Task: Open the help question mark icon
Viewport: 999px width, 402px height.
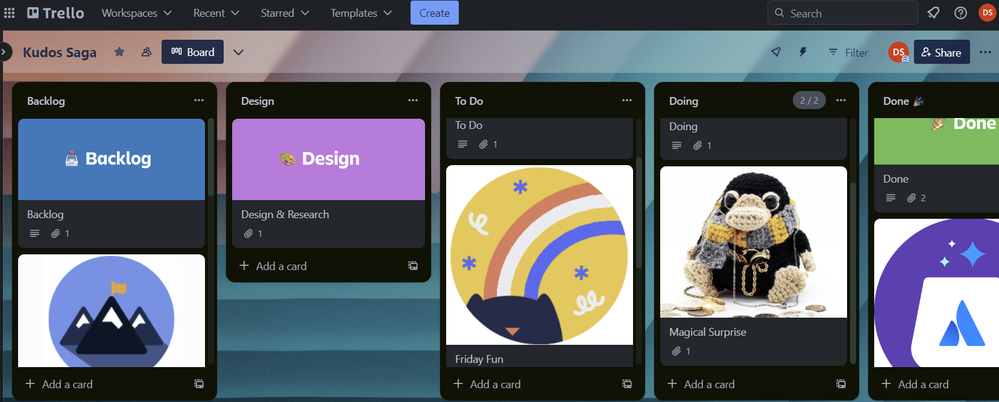Action: [960, 13]
